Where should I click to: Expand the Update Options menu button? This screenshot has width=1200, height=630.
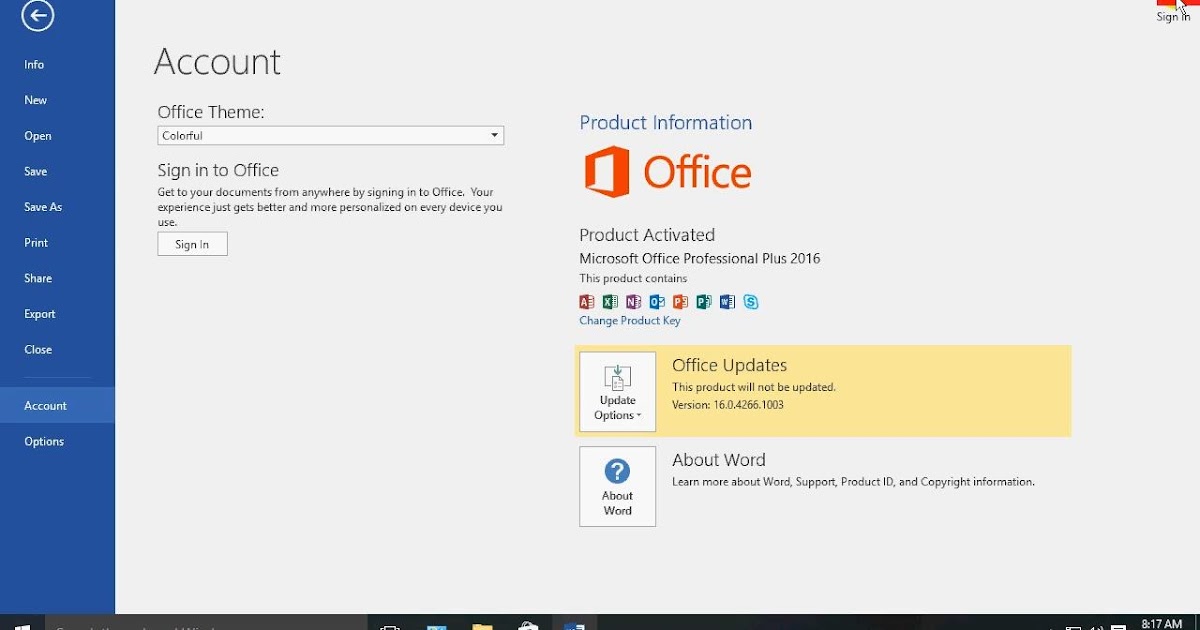click(618, 391)
